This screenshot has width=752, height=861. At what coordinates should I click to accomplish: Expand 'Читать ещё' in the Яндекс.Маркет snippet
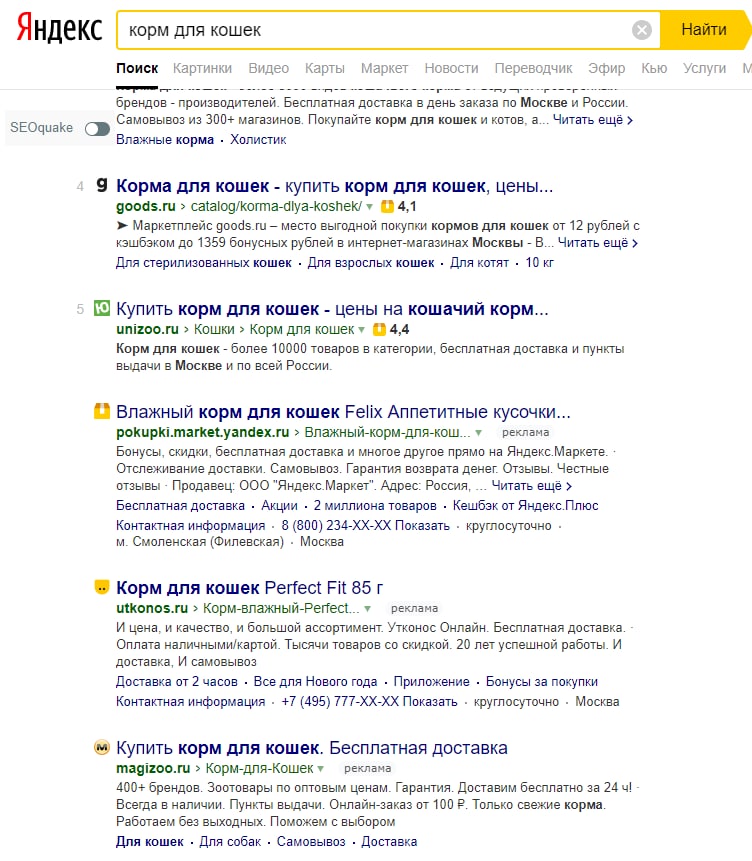(532, 486)
